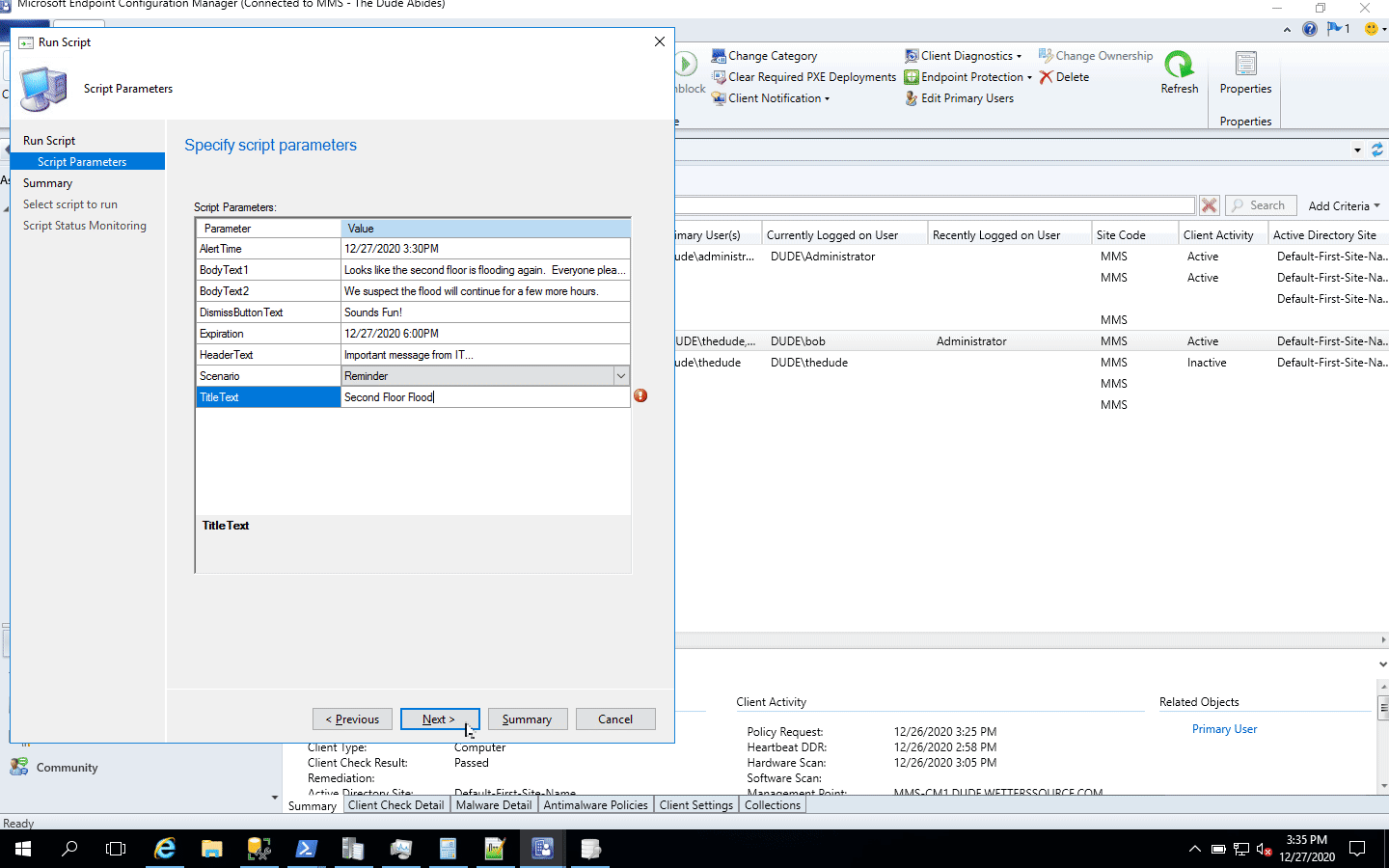Viewport: 1389px width, 868px height.
Task: Click Edit Primary Users icon
Action: point(912,98)
